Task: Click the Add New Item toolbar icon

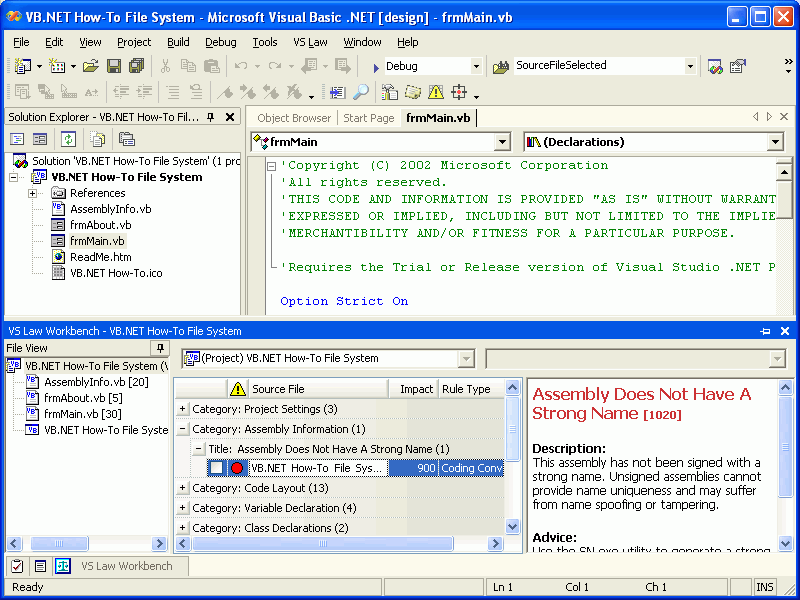Action: 57,66
